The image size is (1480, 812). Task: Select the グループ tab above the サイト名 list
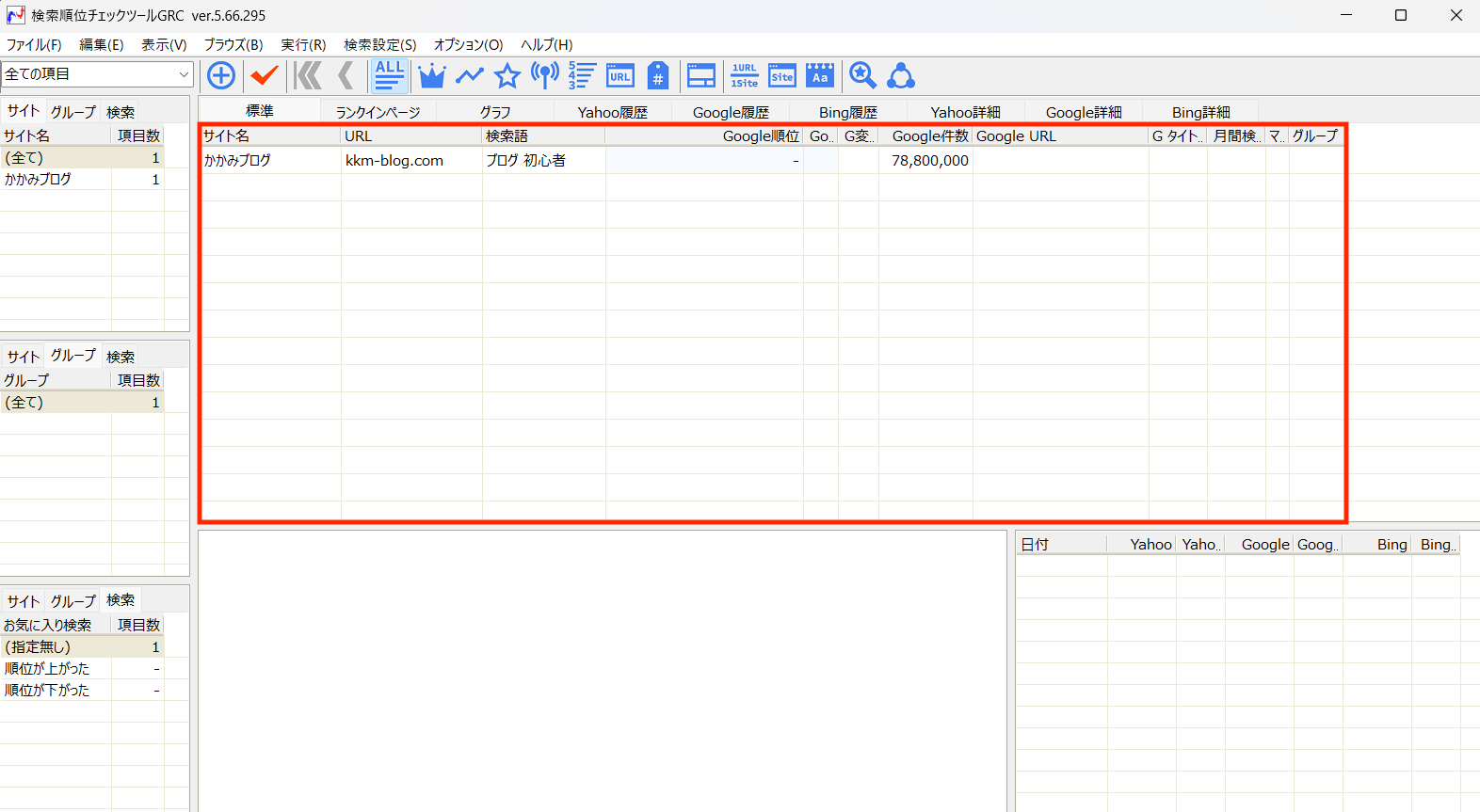pyautogui.click(x=73, y=112)
